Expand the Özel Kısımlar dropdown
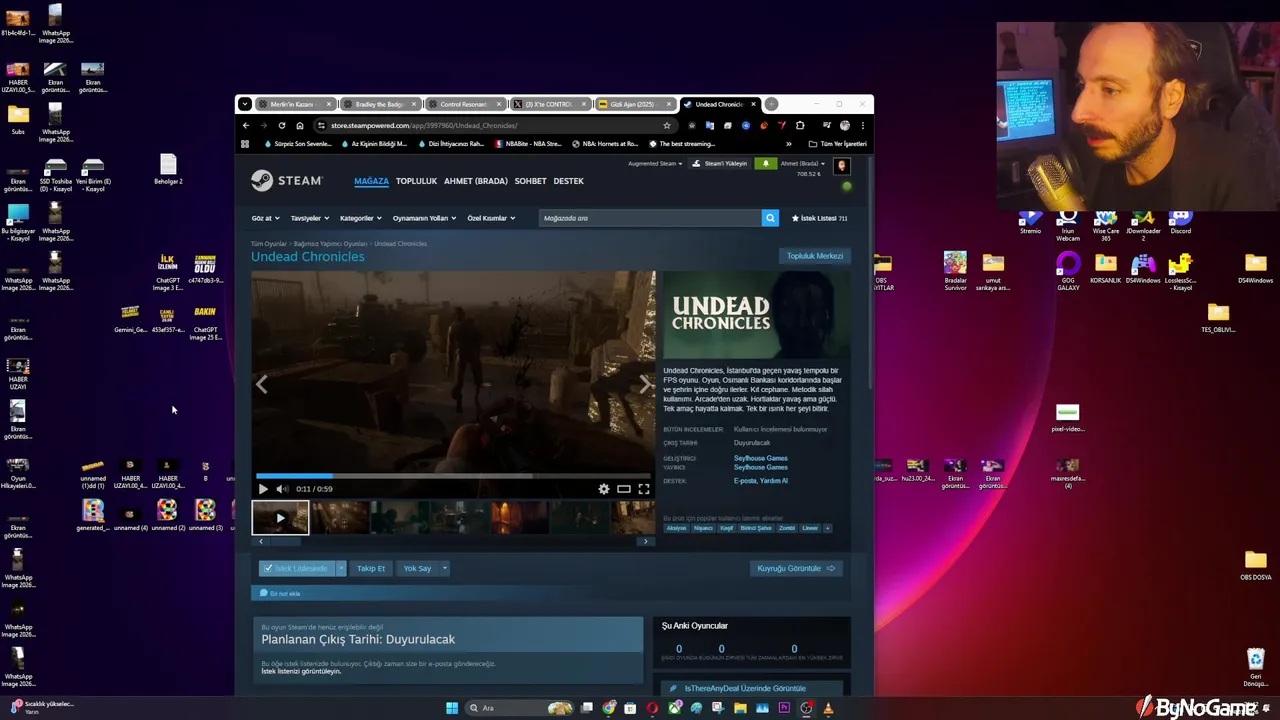The width and height of the screenshot is (1280, 720). 491,218
